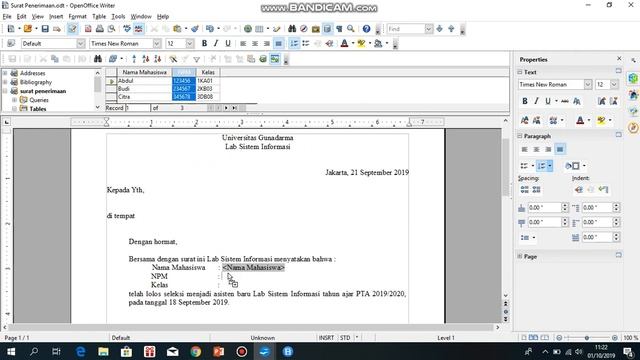Image resolution: width=640 pixels, height=360 pixels.
Task: Open the font name dropdown in toolbar
Action: tap(157, 43)
